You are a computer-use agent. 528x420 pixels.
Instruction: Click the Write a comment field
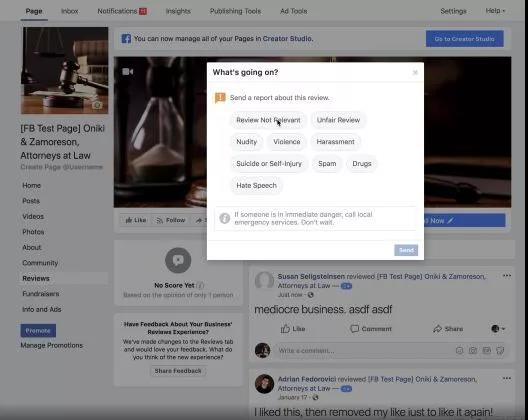(x=364, y=351)
